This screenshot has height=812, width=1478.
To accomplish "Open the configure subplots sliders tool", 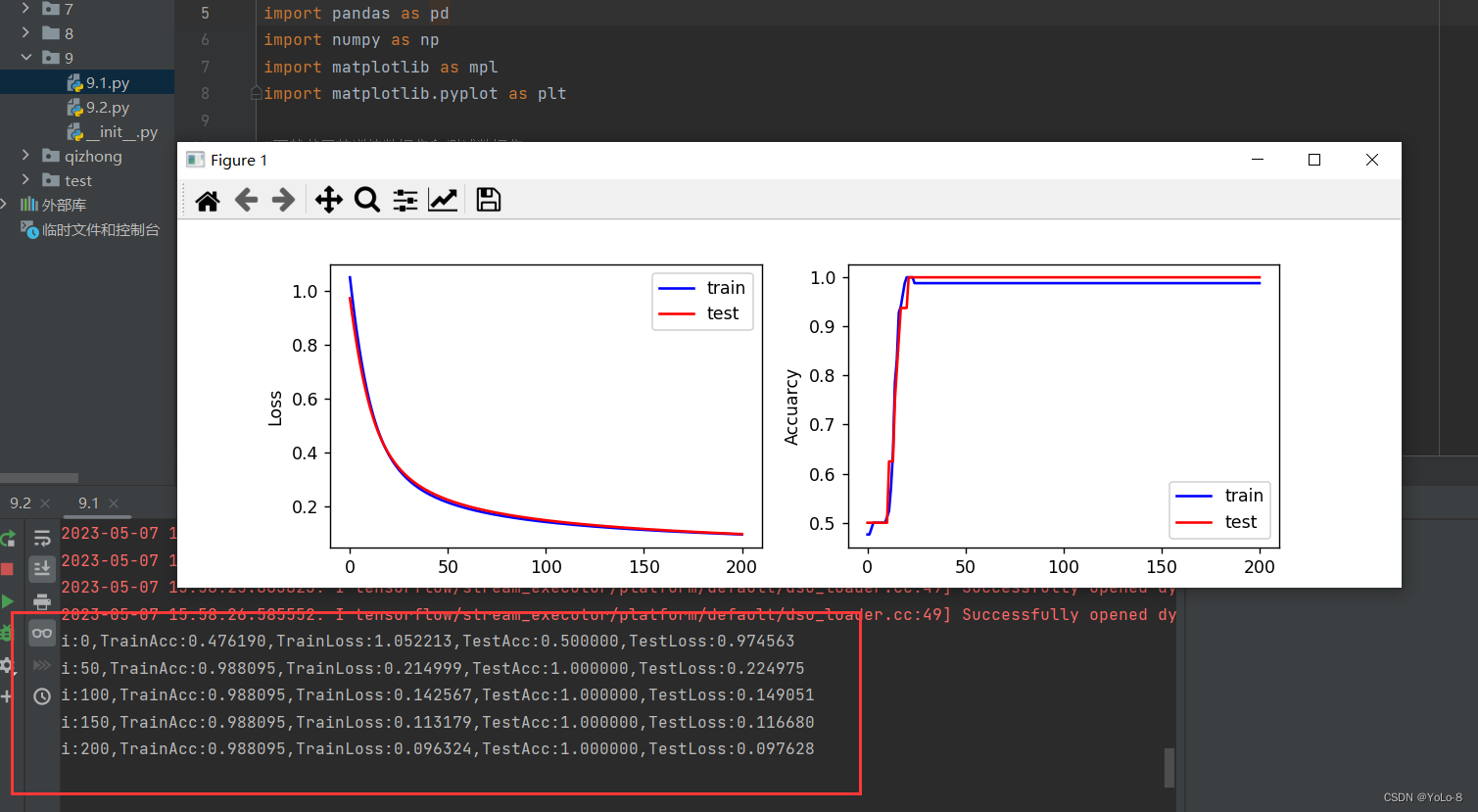I will coord(405,200).
